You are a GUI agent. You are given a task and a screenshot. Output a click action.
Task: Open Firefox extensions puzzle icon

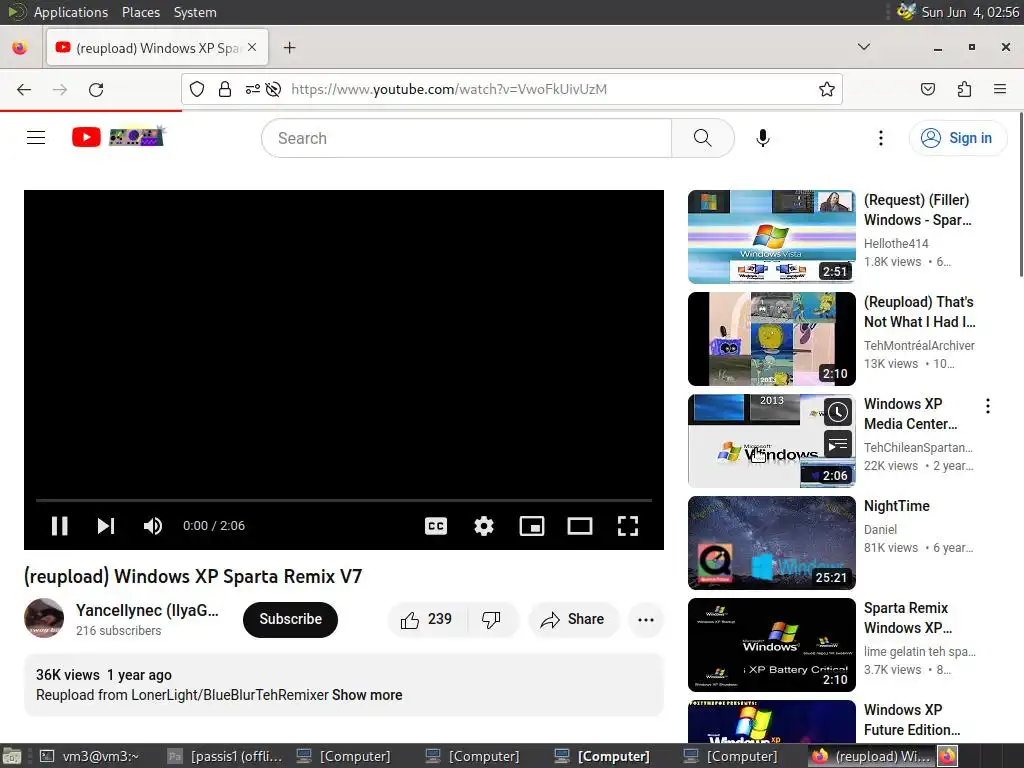click(x=964, y=89)
